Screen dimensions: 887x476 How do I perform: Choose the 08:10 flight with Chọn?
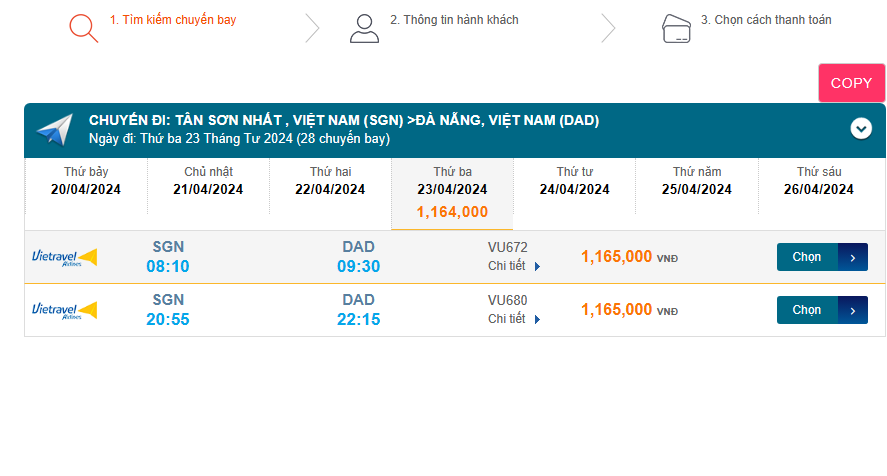(x=807, y=257)
